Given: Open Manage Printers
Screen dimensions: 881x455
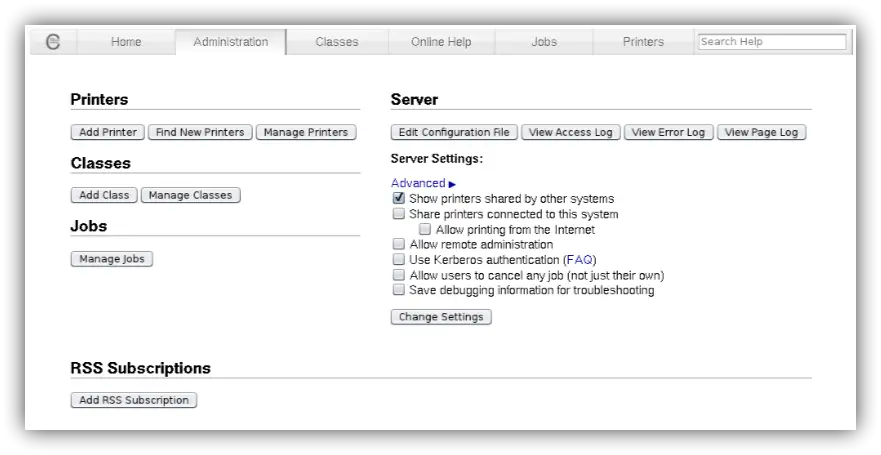Looking at the screenshot, I should pos(306,132).
